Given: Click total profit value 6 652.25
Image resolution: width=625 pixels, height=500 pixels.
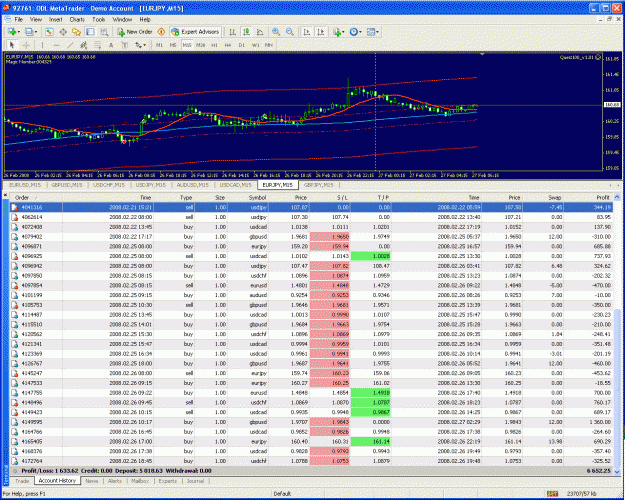Looking at the screenshot, I should 599,471.
